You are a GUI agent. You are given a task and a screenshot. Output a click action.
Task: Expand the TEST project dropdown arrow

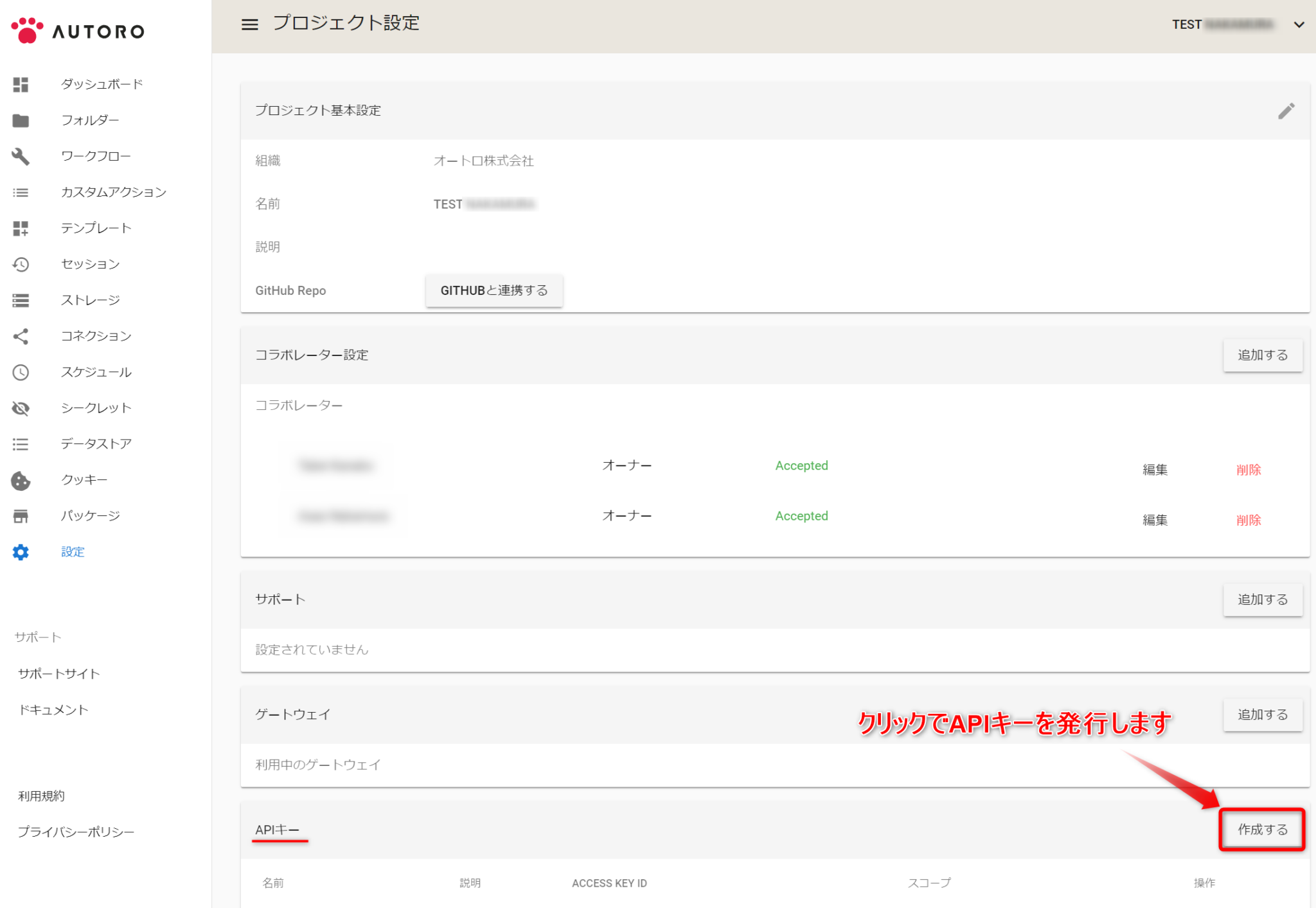tap(1299, 24)
